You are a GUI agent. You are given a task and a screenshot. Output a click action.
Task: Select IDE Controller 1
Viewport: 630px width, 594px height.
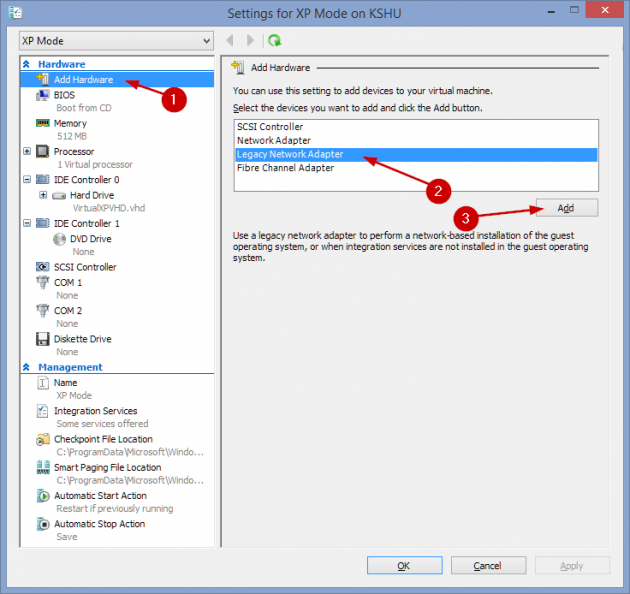pyautogui.click(x=86, y=223)
